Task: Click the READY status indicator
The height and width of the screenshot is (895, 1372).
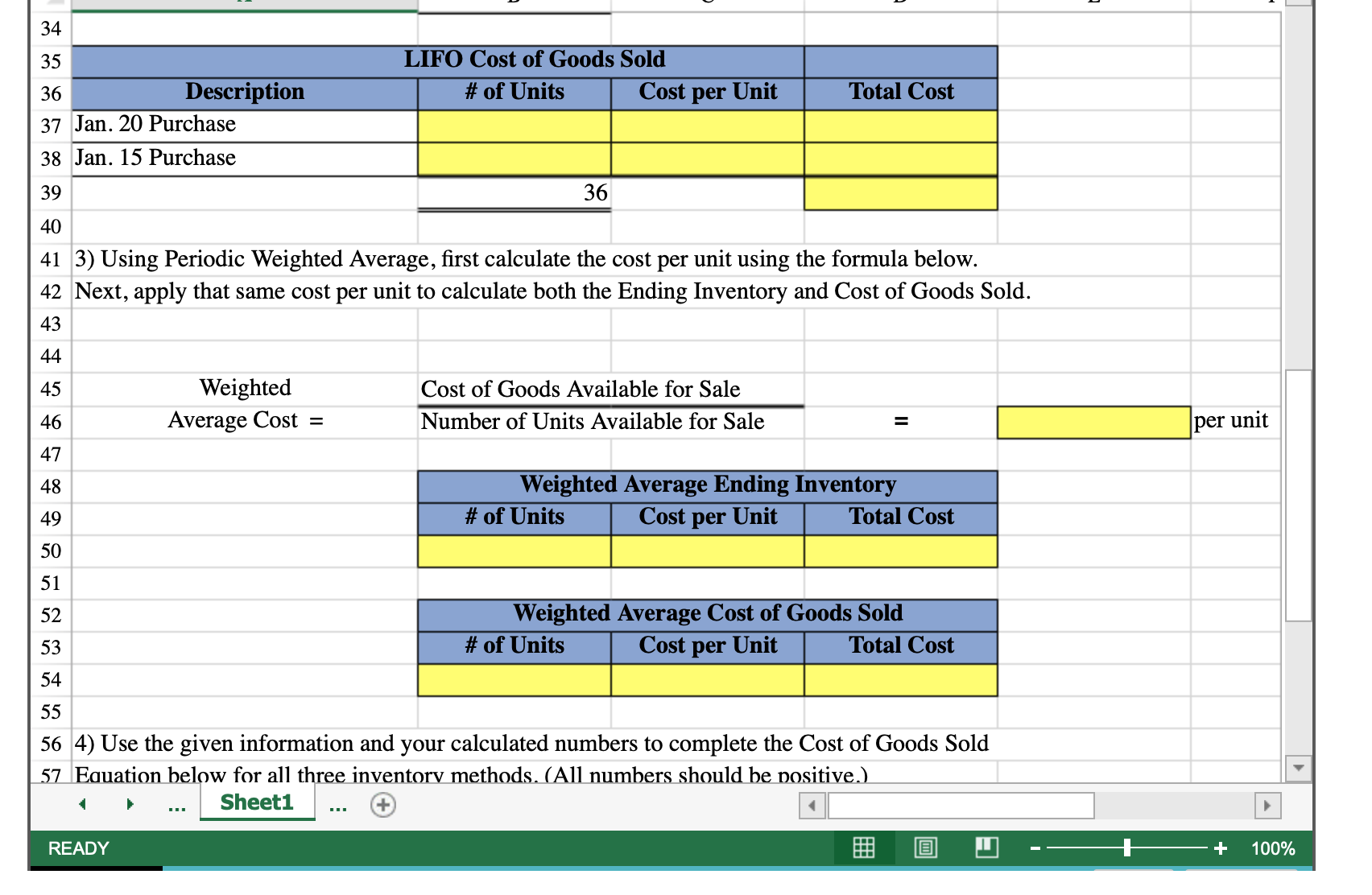Action: [78, 848]
